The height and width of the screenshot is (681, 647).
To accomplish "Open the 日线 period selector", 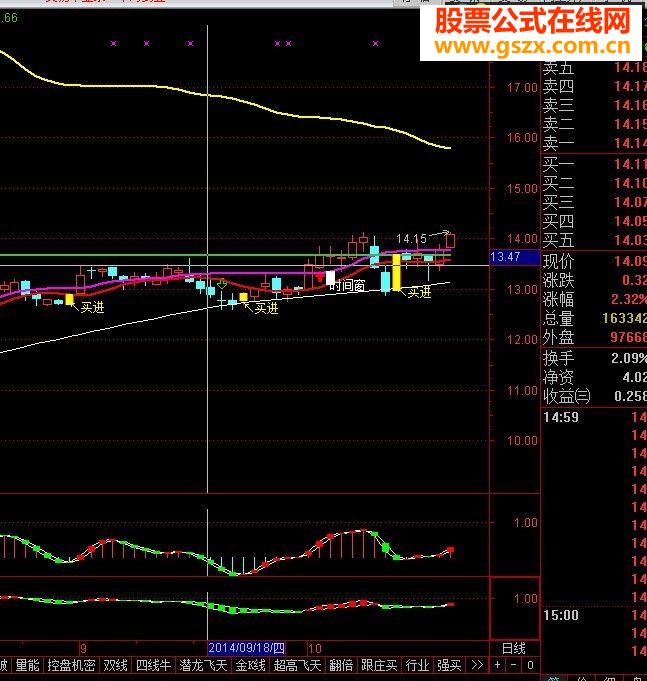I will 514,648.
